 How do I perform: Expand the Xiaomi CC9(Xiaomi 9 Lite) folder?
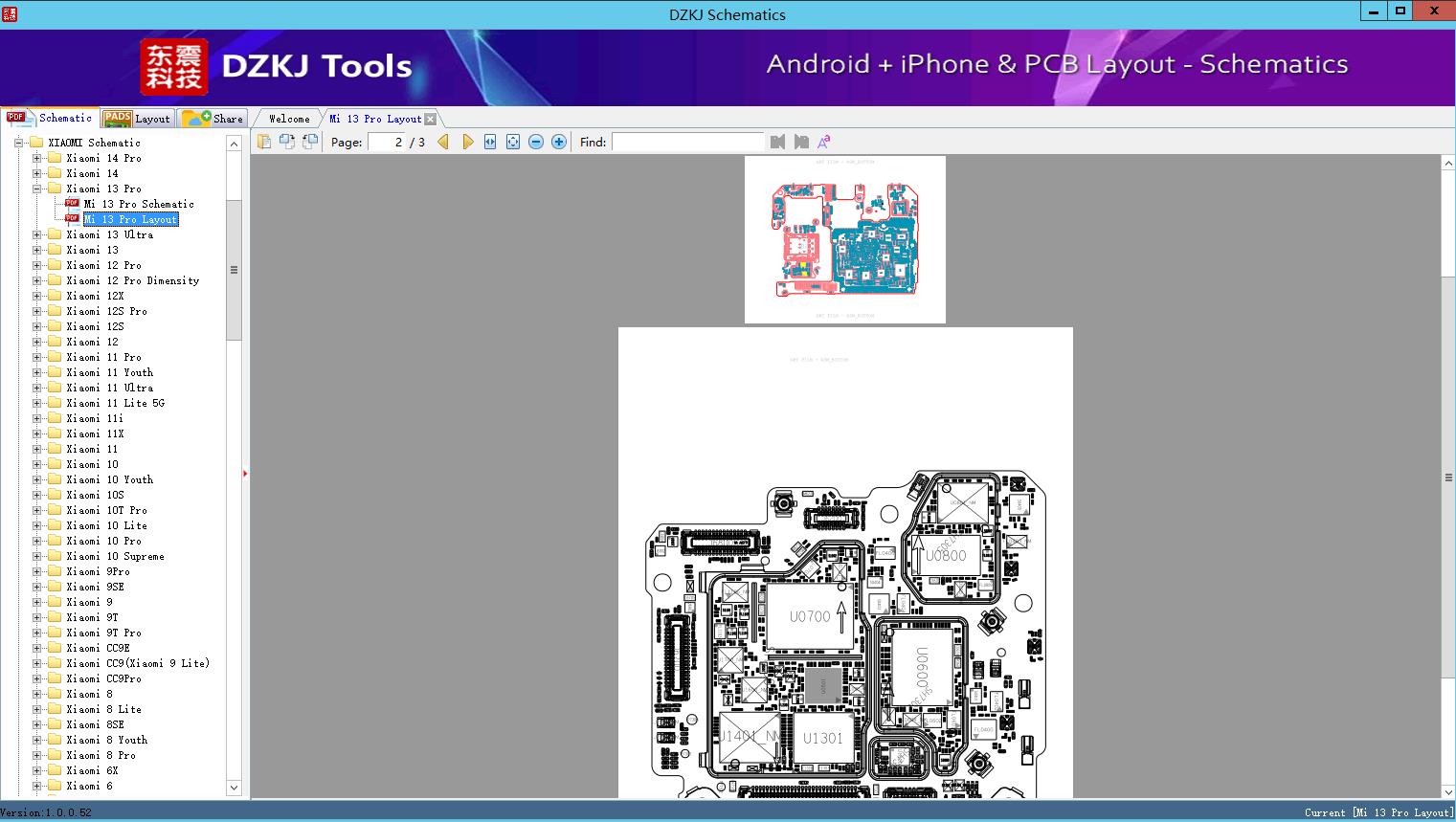click(x=36, y=663)
